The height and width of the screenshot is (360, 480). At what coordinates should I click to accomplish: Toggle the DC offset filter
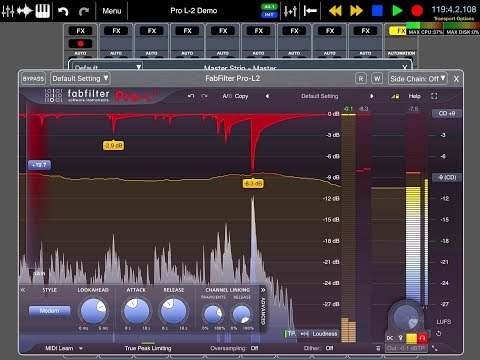point(390,338)
